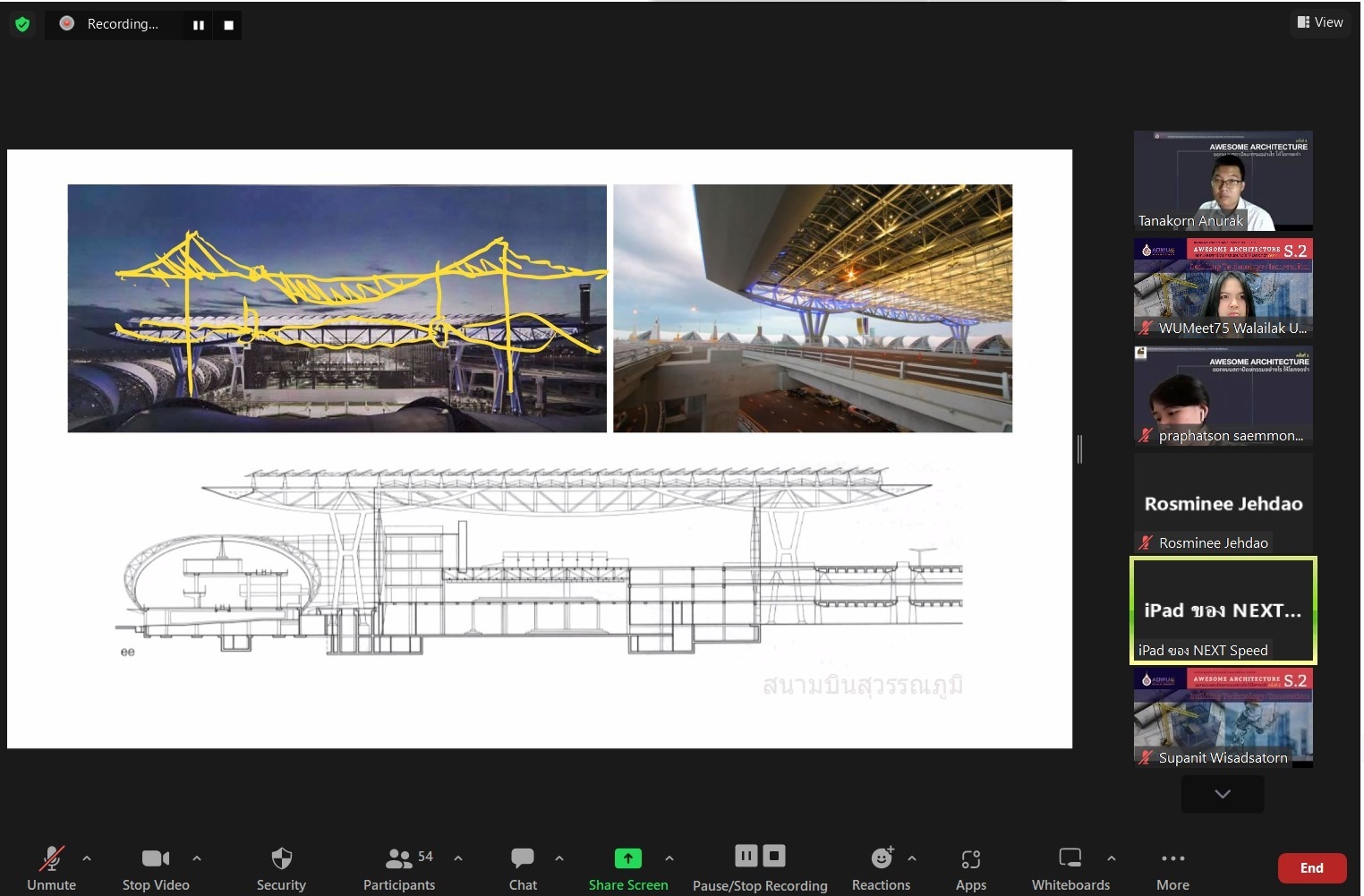
Task: Stop Video camera toggle
Action: (156, 867)
